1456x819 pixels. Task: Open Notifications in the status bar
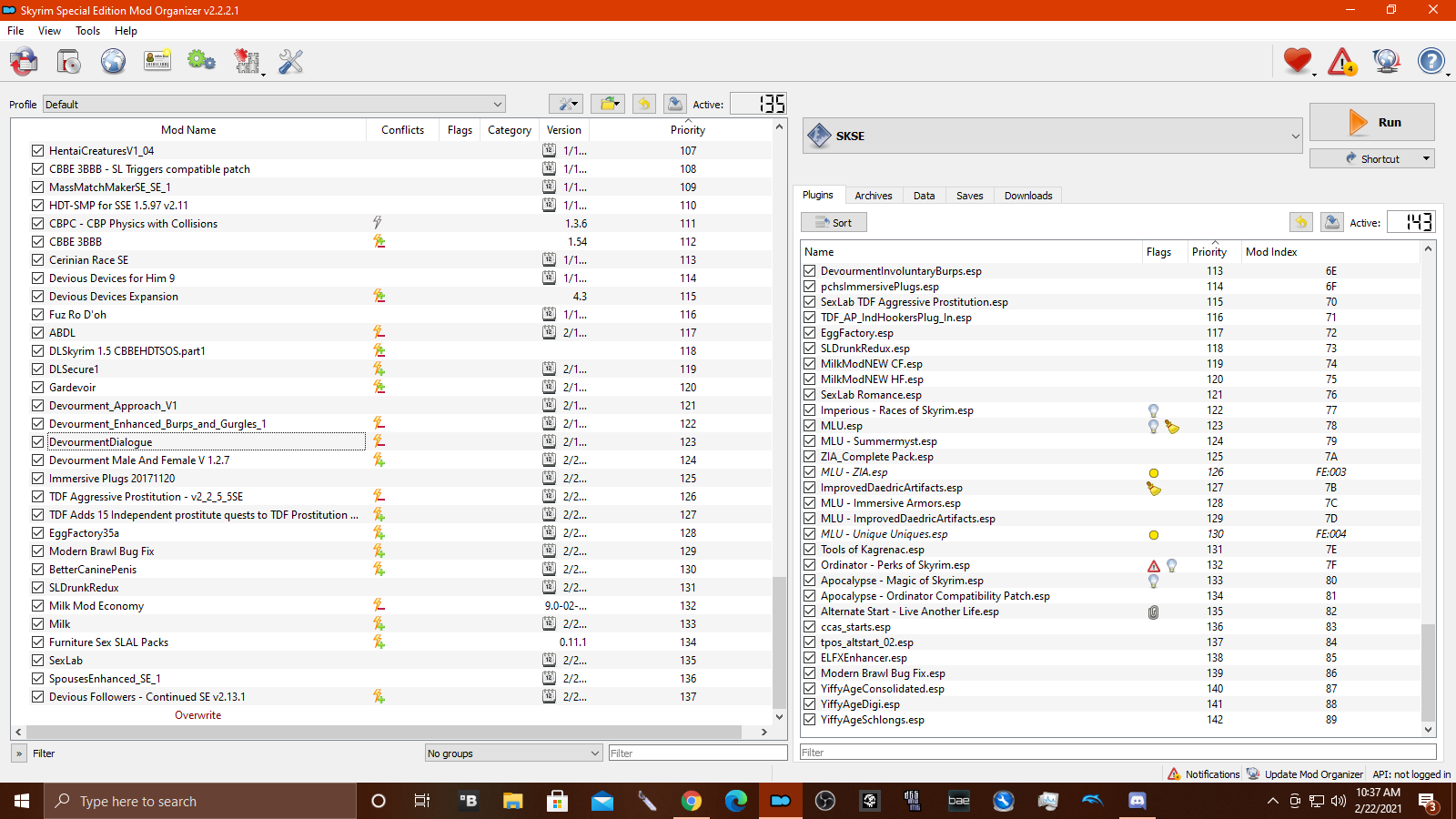pyautogui.click(x=1204, y=773)
